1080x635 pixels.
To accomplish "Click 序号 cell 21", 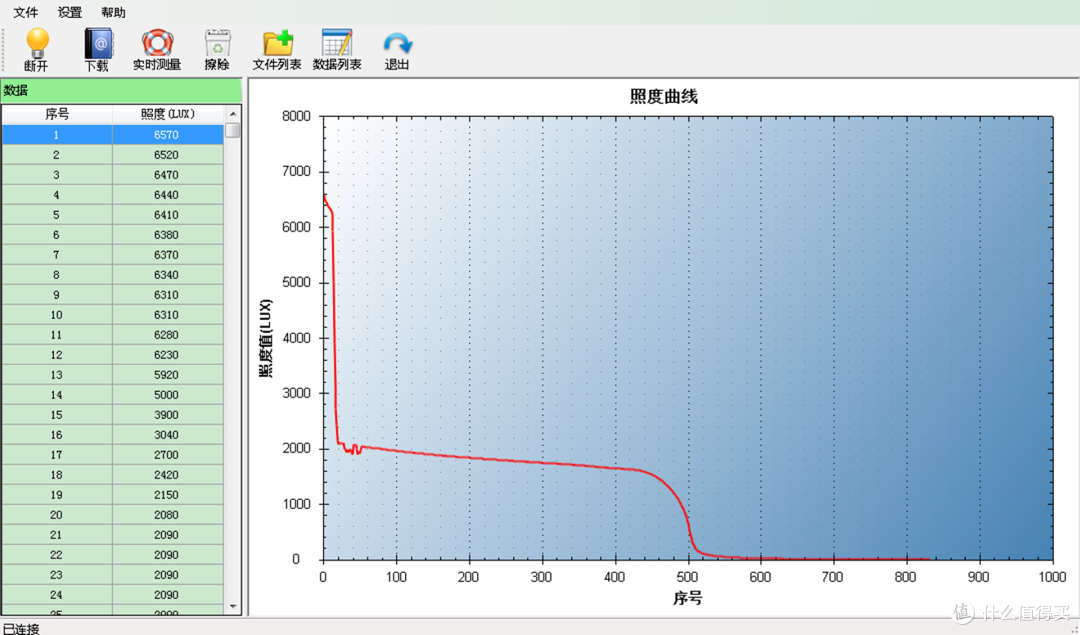I will [56, 534].
